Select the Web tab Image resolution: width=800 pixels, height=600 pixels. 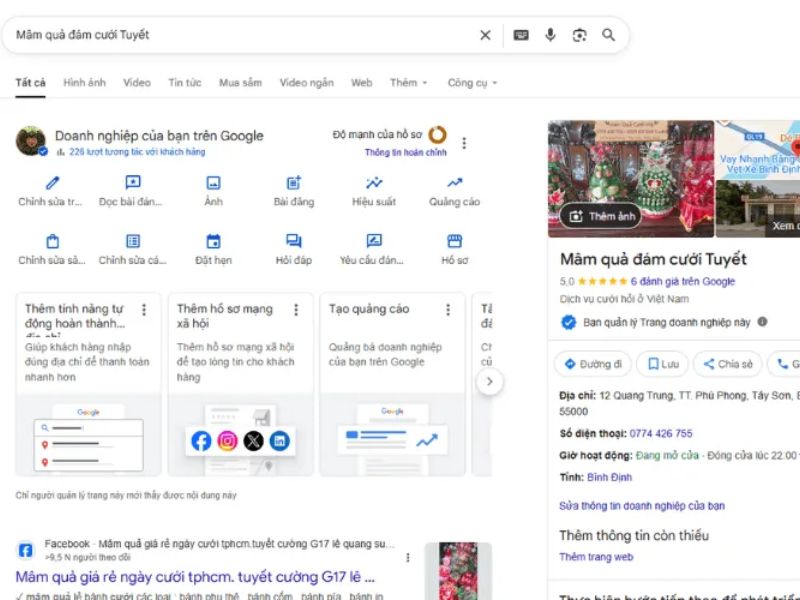361,83
